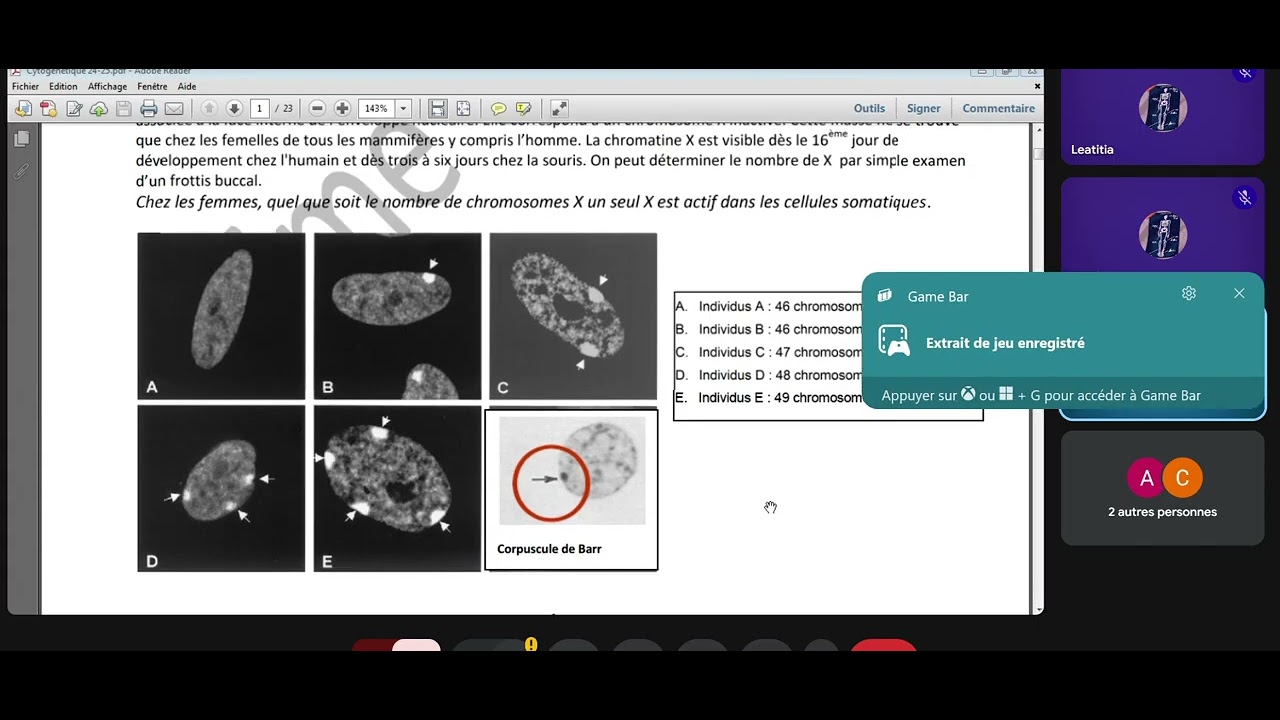Click the Game Bar controller icon
Viewport: 1280px width, 720px height.
894,342
